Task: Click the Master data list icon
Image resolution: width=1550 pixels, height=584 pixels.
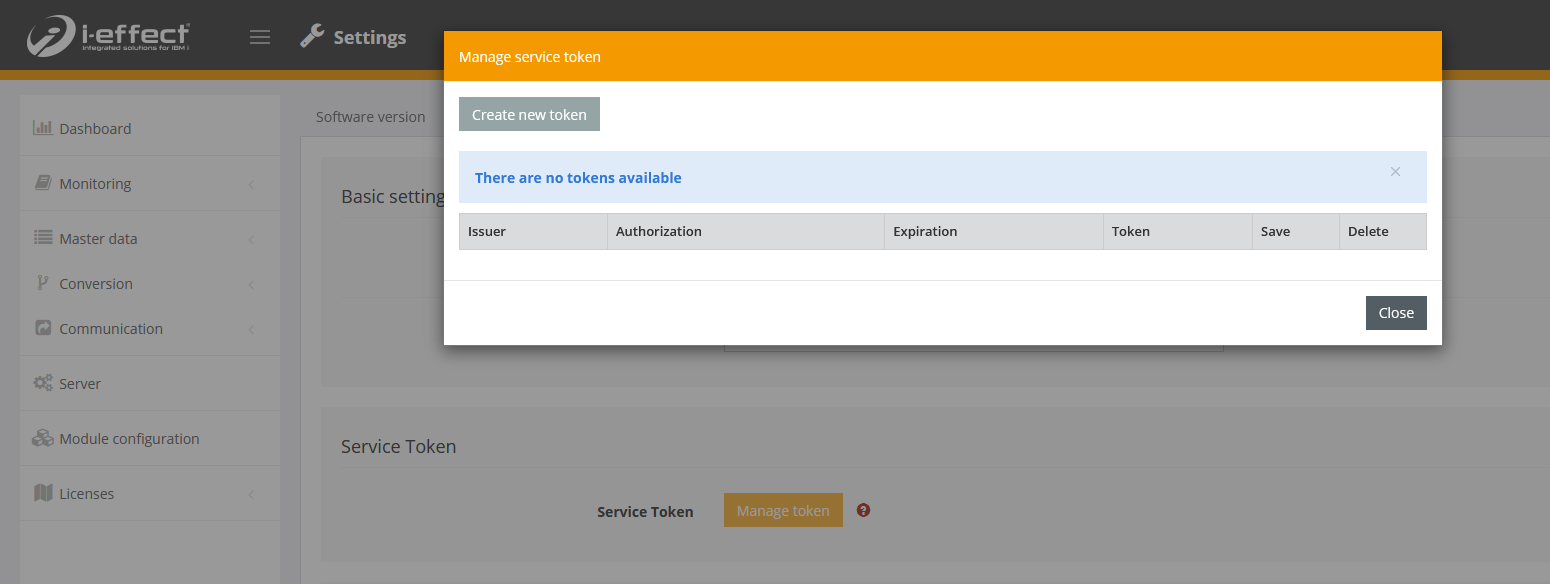Action: pyautogui.click(x=43, y=238)
